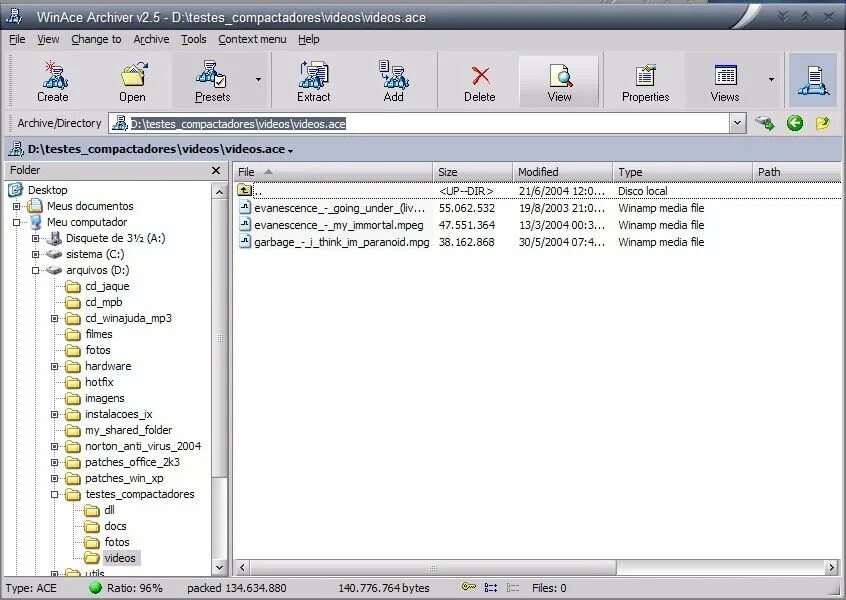The height and width of the screenshot is (600, 846).
Task: Click the file list scroll right arrow
Action: pyautogui.click(x=831, y=568)
